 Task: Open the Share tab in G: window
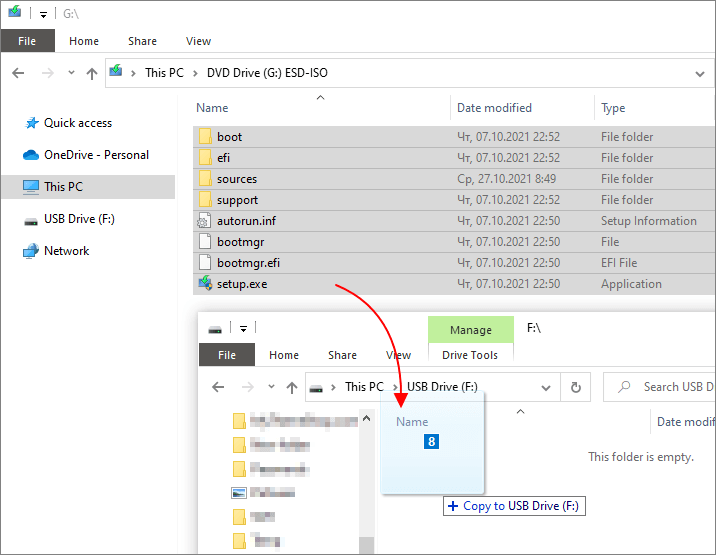[142, 41]
